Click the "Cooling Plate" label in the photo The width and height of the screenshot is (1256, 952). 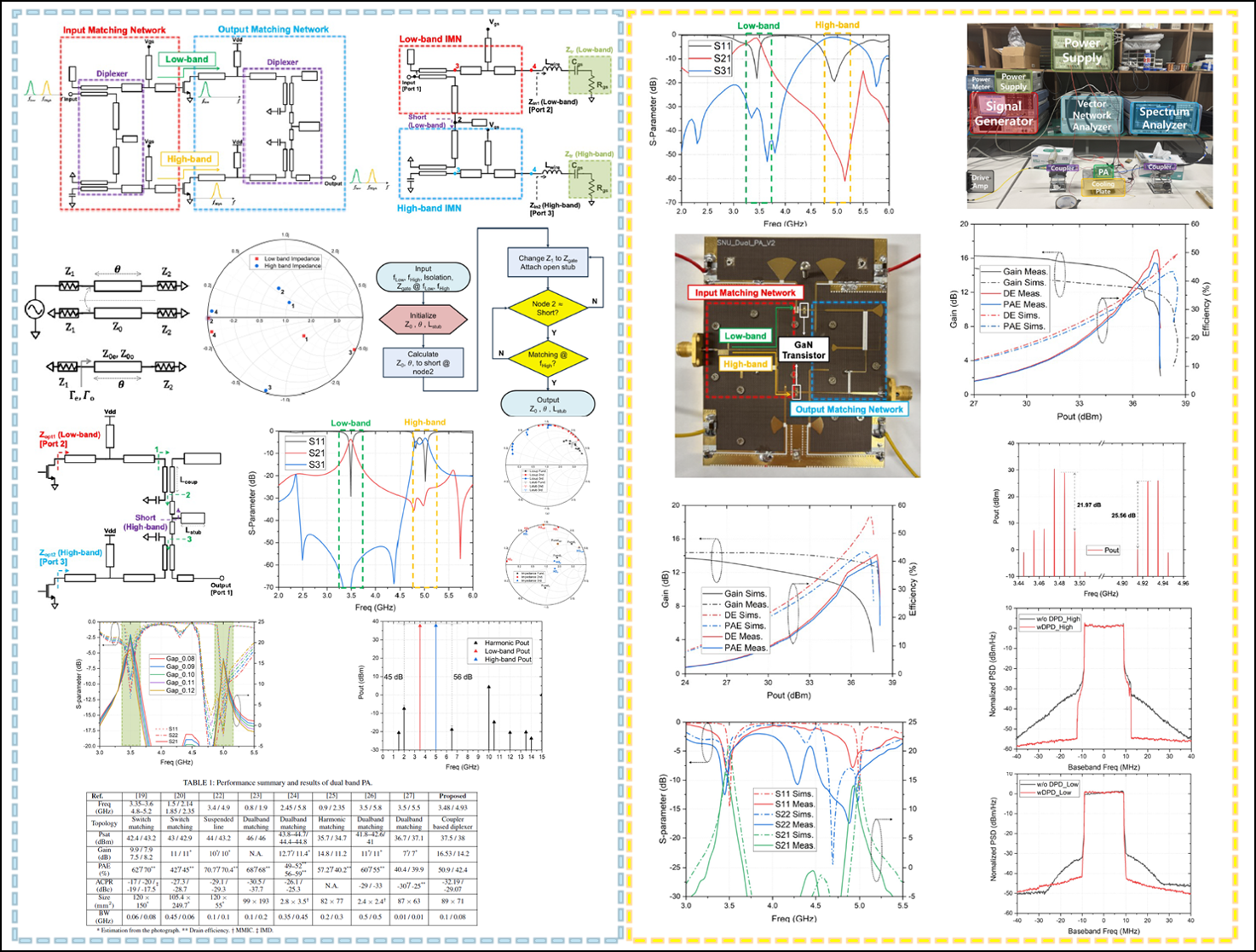point(1103,188)
